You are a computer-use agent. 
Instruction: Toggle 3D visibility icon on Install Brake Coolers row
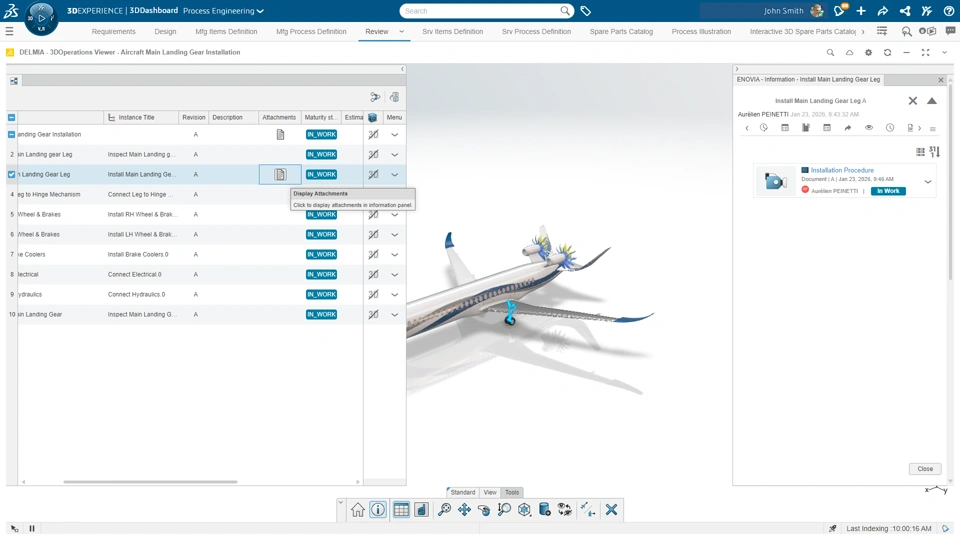click(x=373, y=255)
